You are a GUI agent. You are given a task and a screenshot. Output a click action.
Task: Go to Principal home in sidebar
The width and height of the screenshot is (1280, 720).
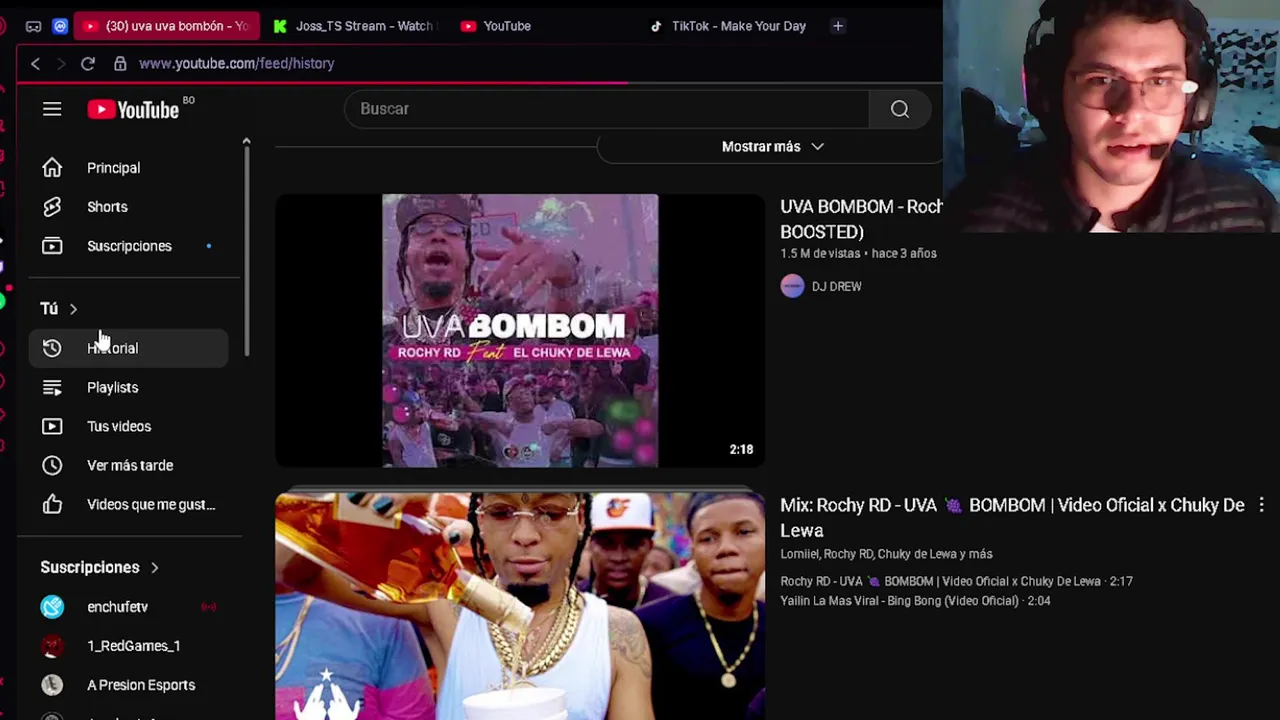pyautogui.click(x=128, y=168)
